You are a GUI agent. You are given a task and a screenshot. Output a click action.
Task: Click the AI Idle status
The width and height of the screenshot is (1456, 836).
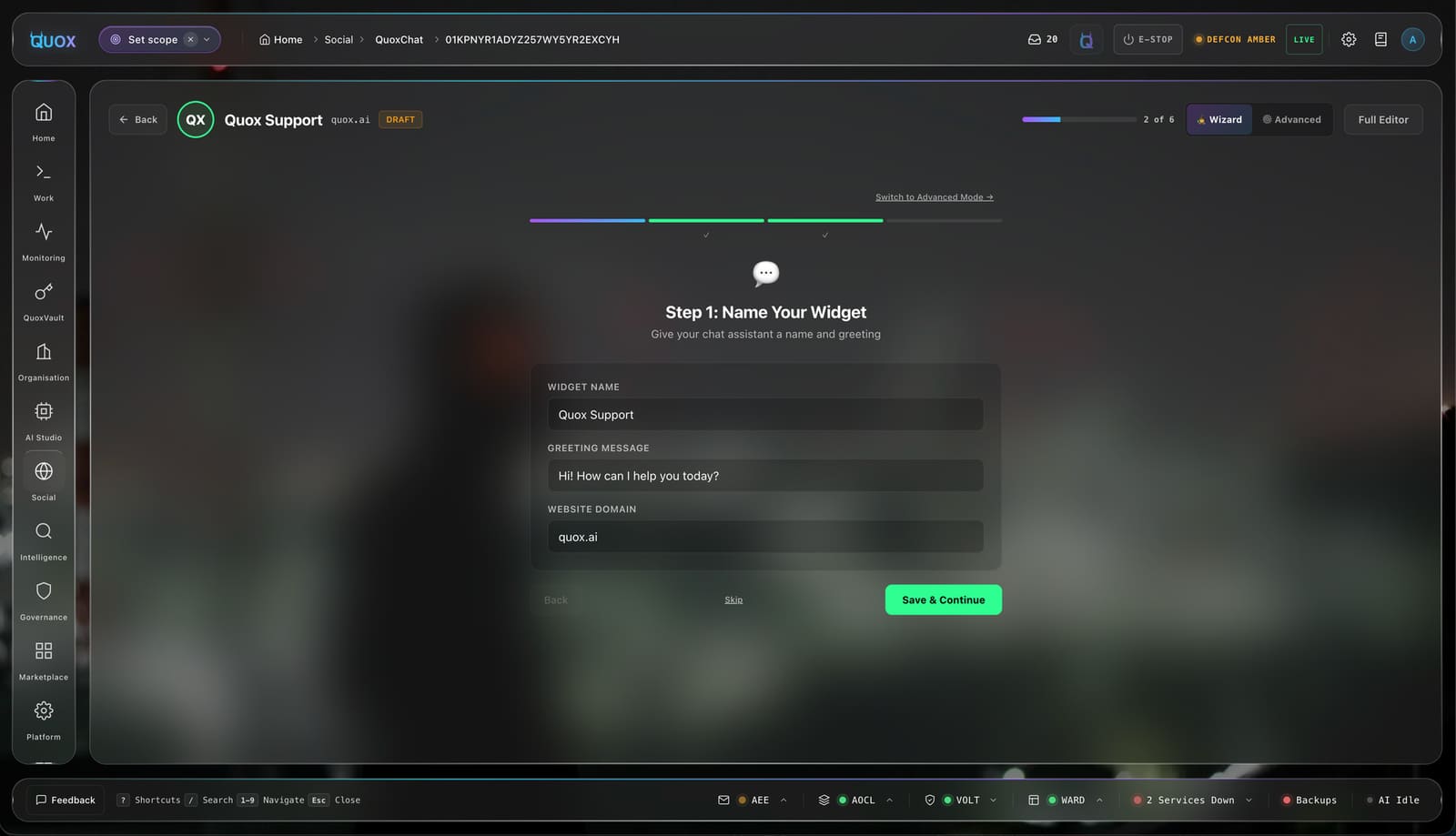1393,801
